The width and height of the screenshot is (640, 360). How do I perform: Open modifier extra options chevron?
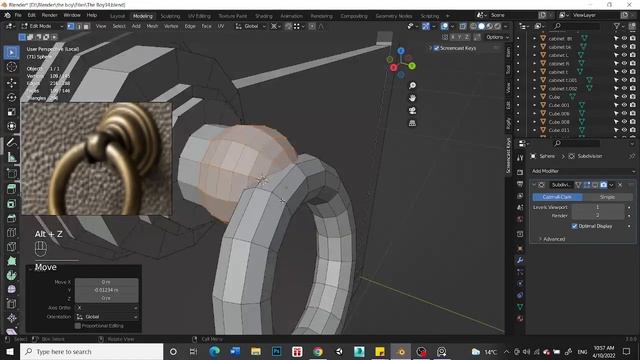click(x=611, y=185)
